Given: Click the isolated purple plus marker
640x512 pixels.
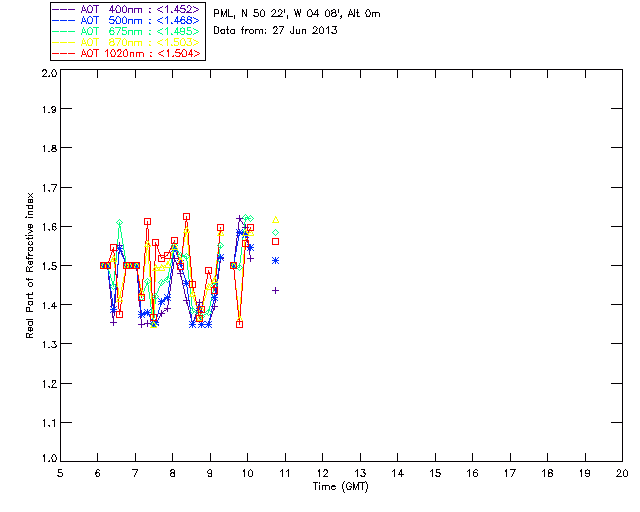Looking at the screenshot, I should click(276, 290).
